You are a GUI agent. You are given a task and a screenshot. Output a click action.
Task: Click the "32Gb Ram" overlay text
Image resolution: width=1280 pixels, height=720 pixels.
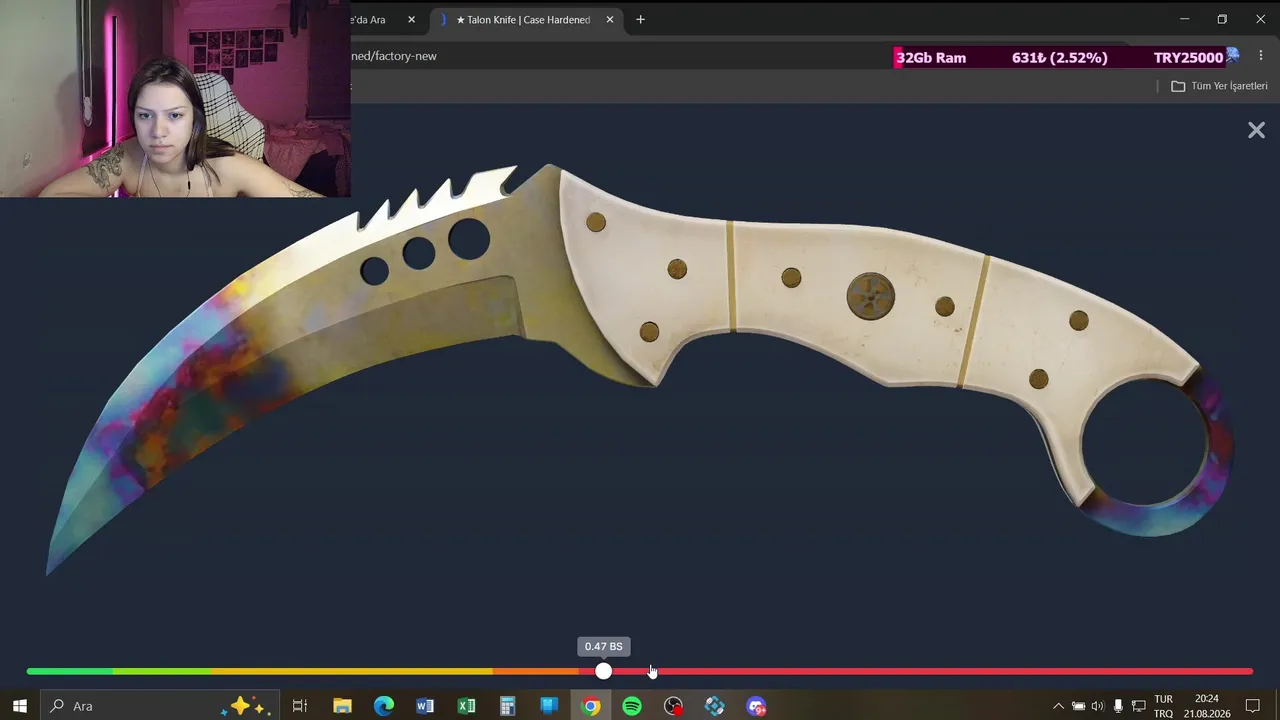(x=930, y=58)
